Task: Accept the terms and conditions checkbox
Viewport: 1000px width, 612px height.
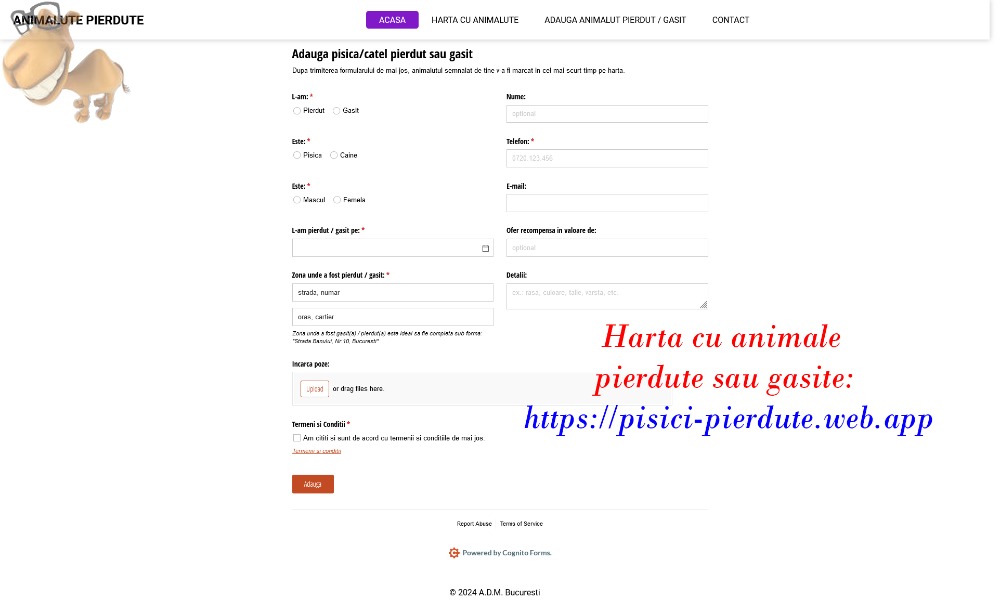Action: (x=297, y=438)
